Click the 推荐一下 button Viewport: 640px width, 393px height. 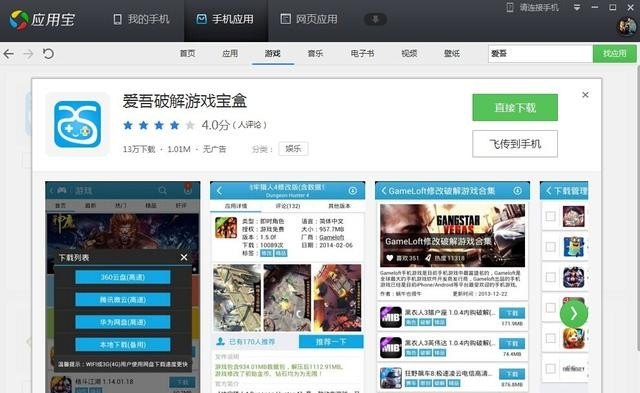pos(331,342)
